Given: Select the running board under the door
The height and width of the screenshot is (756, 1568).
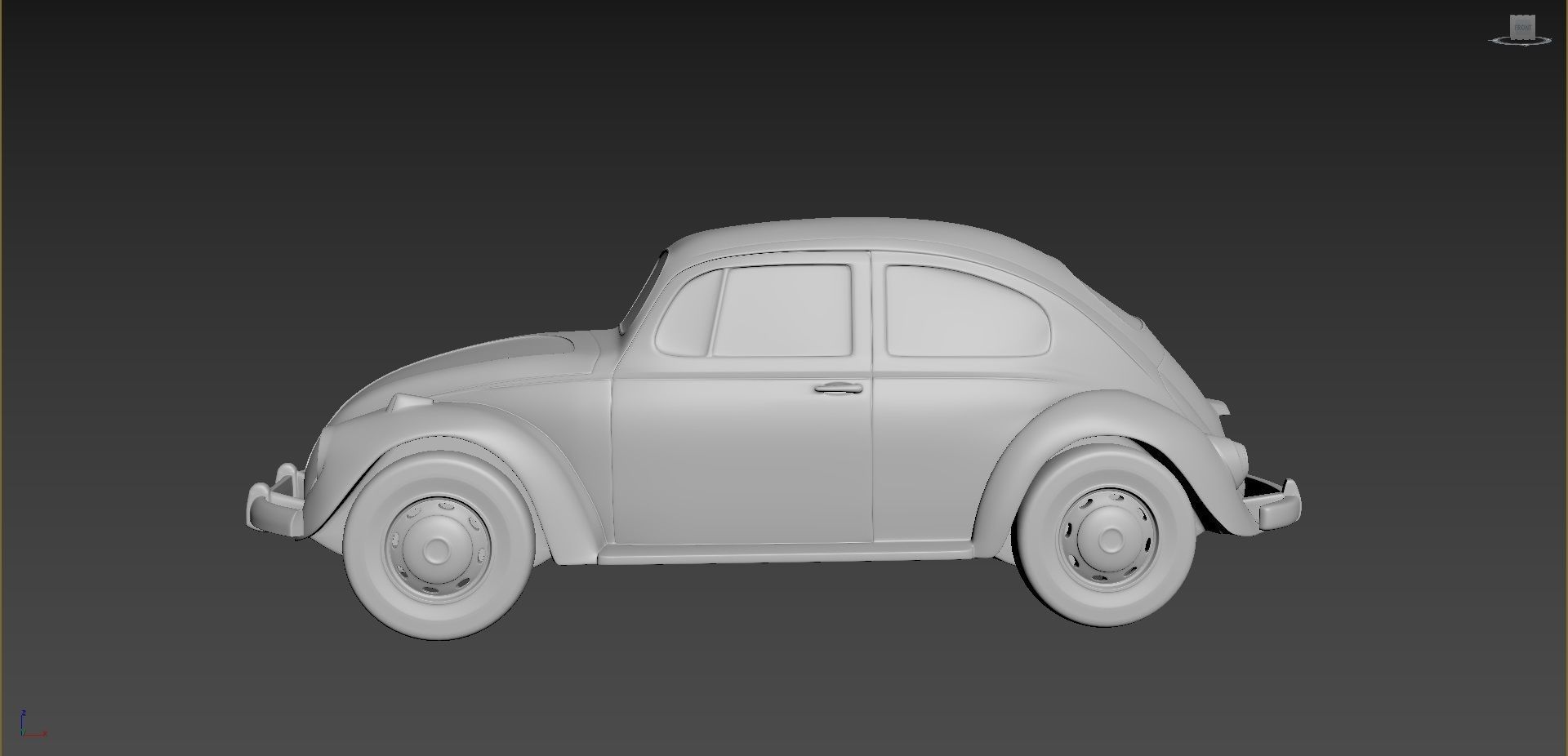Looking at the screenshot, I should click(x=786, y=553).
